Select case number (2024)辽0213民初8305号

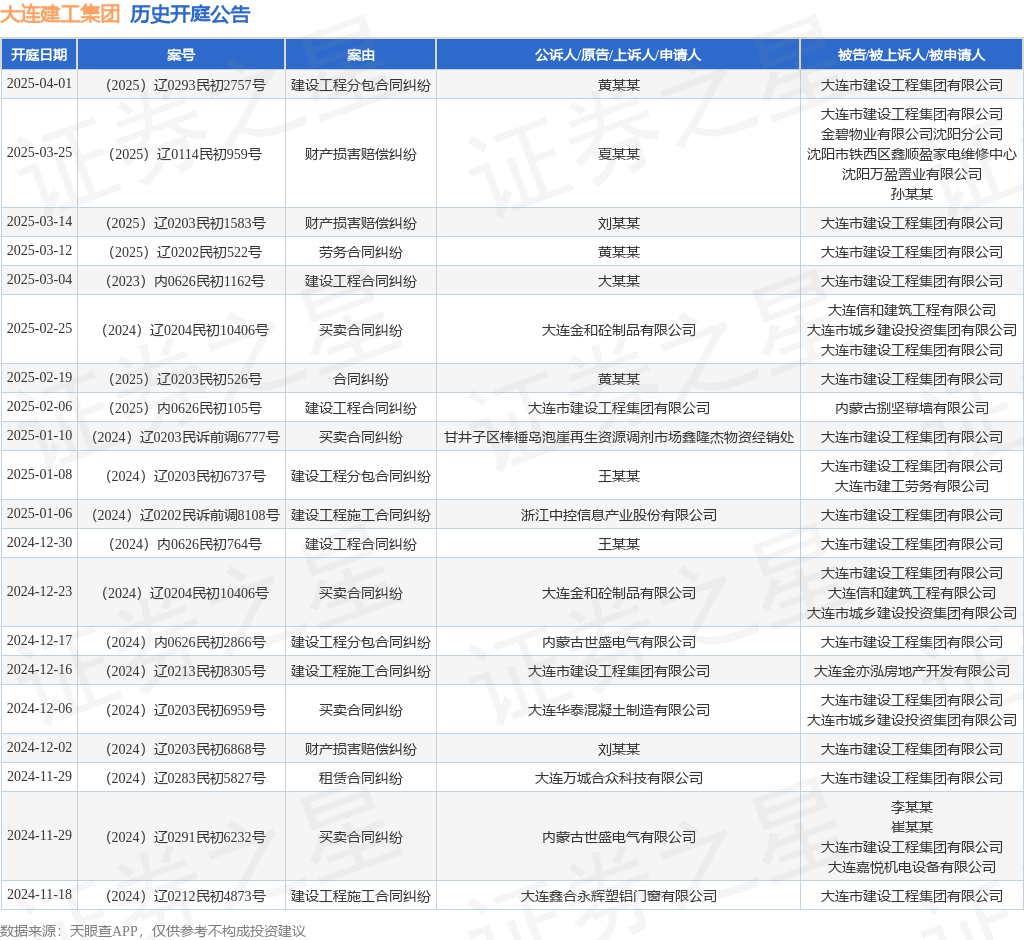point(185,671)
